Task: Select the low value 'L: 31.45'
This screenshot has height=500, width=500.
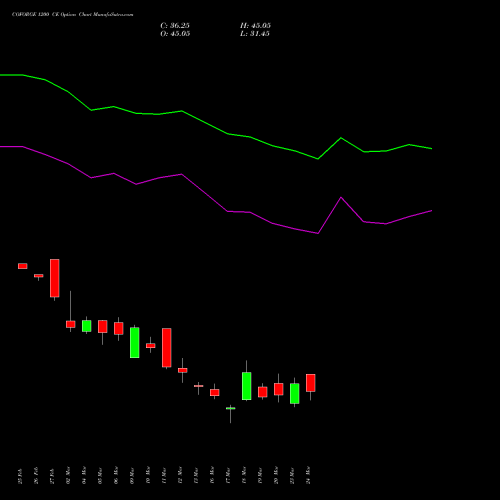Action: pyautogui.click(x=255, y=34)
